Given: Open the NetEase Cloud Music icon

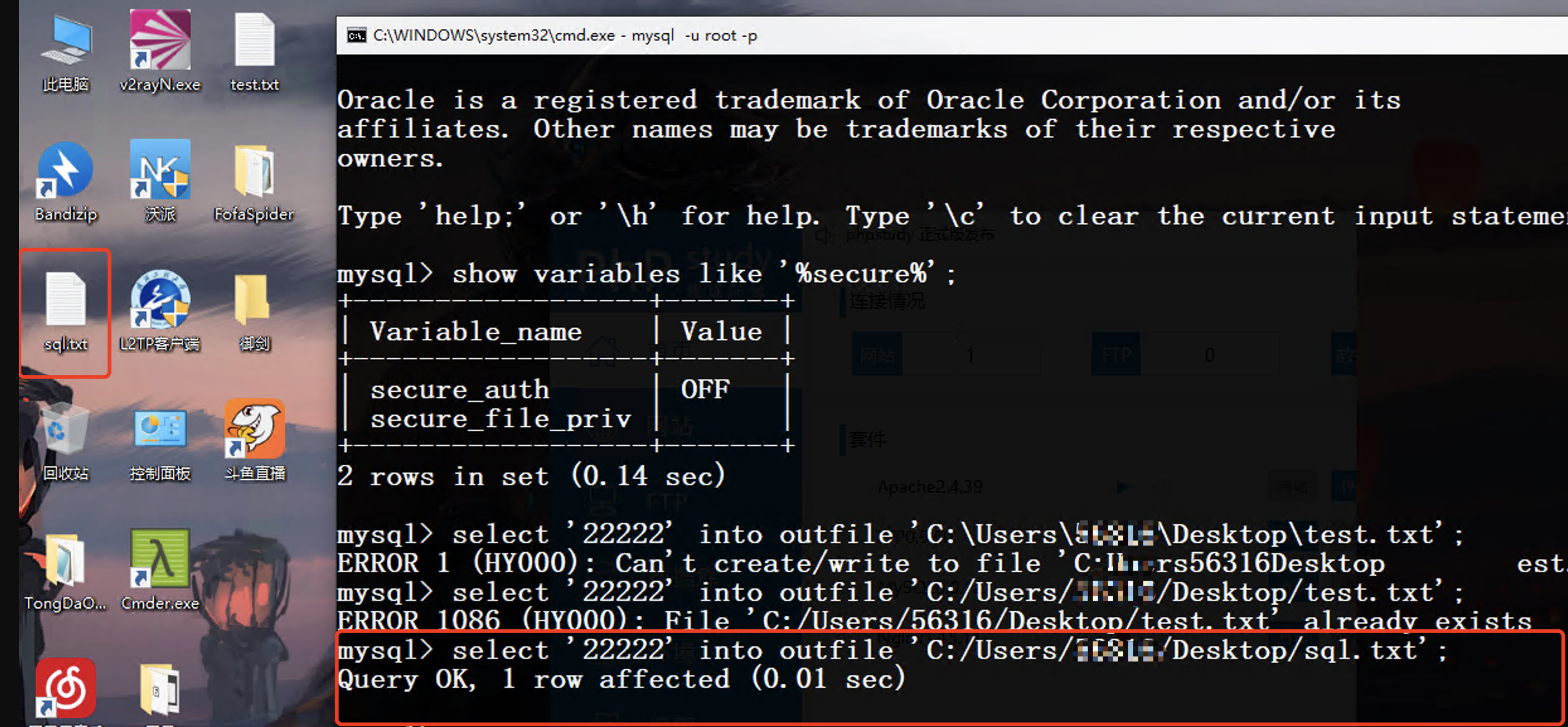Looking at the screenshot, I should (66, 688).
